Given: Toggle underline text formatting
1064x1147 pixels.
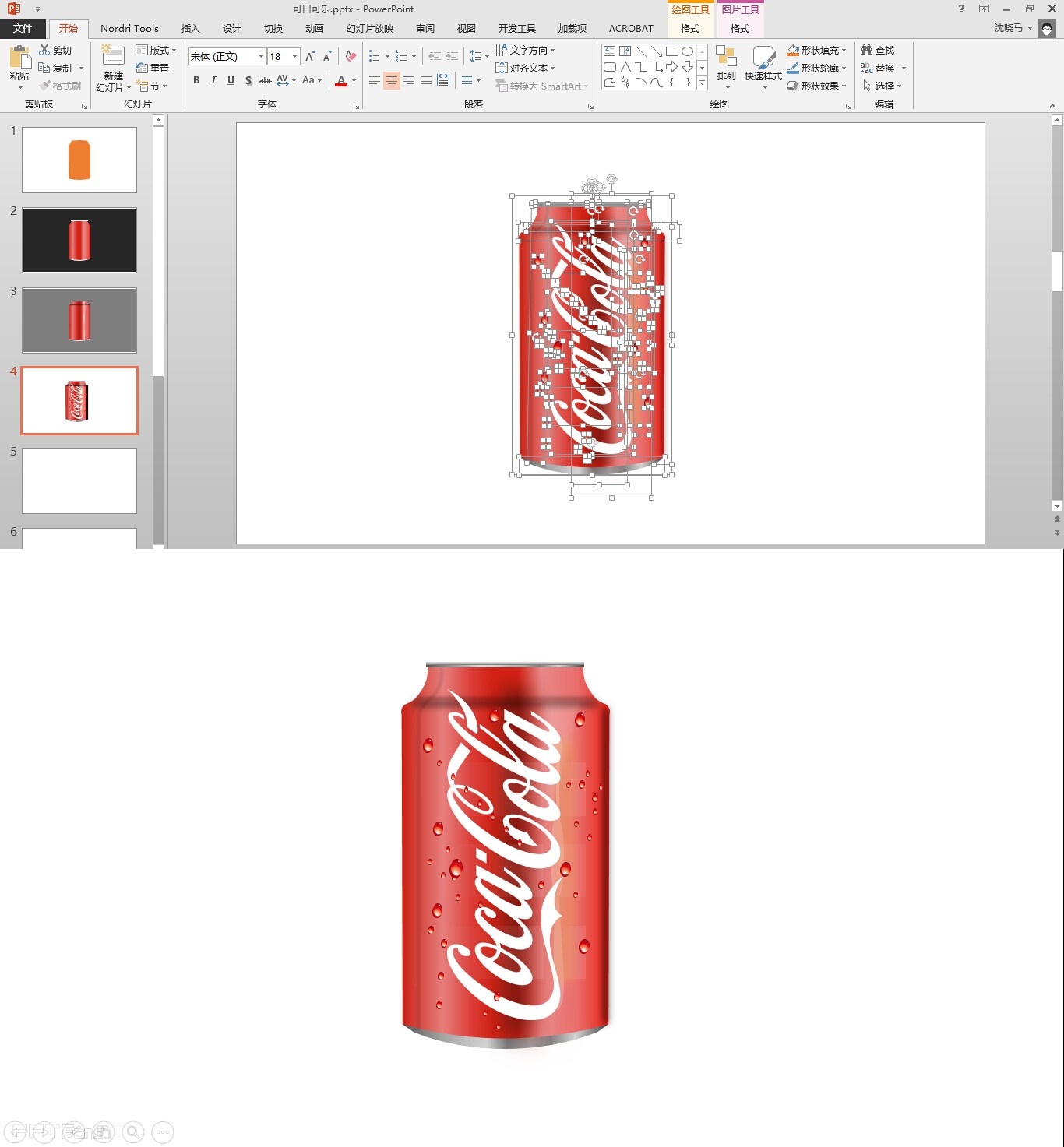Looking at the screenshot, I should [231, 80].
